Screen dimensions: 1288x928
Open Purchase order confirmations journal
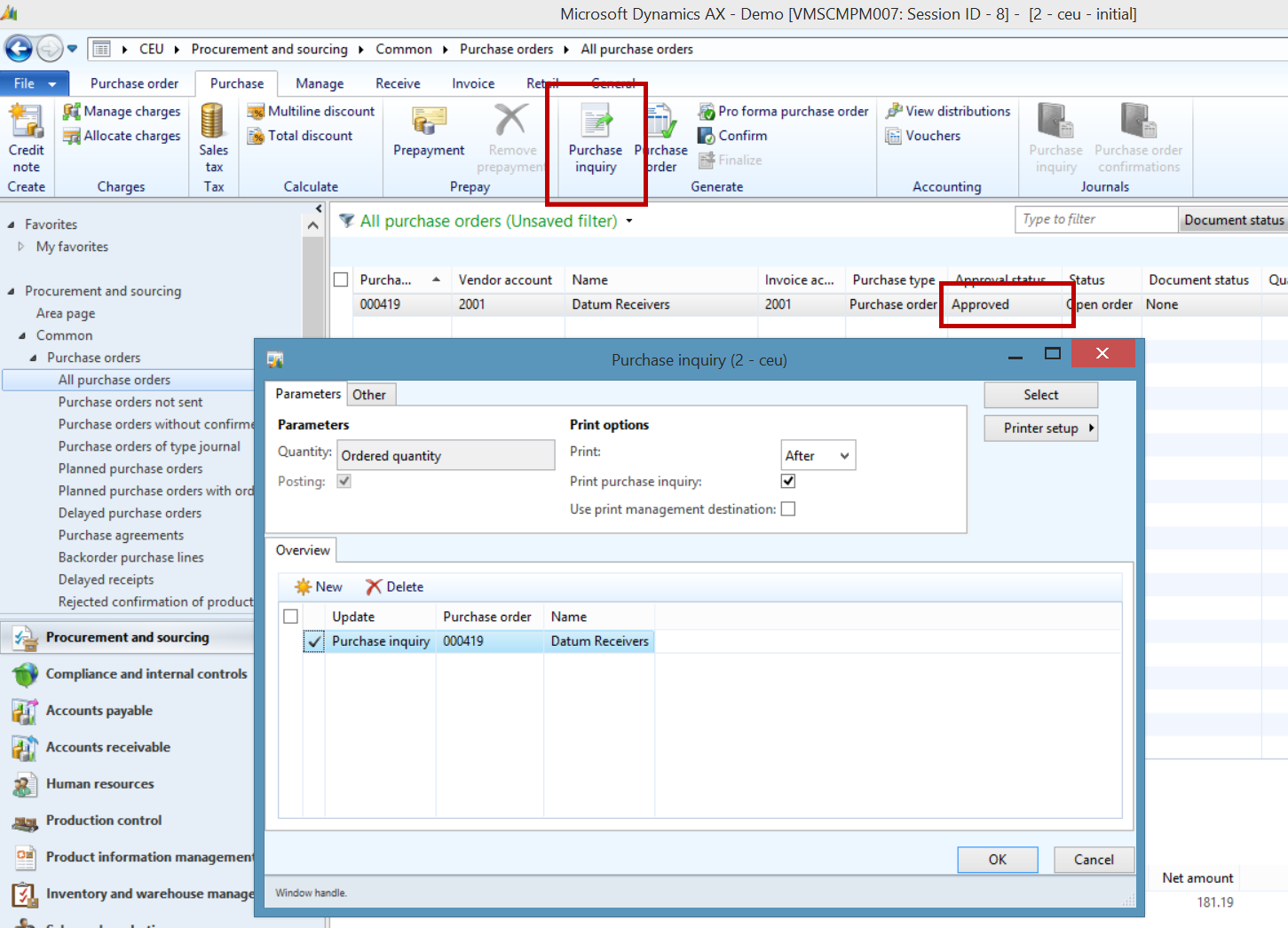coord(1138,138)
